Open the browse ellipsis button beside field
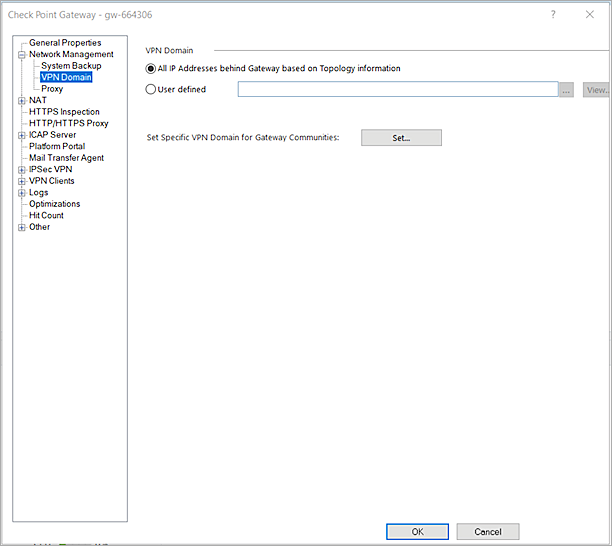This screenshot has width=612, height=546. (566, 90)
